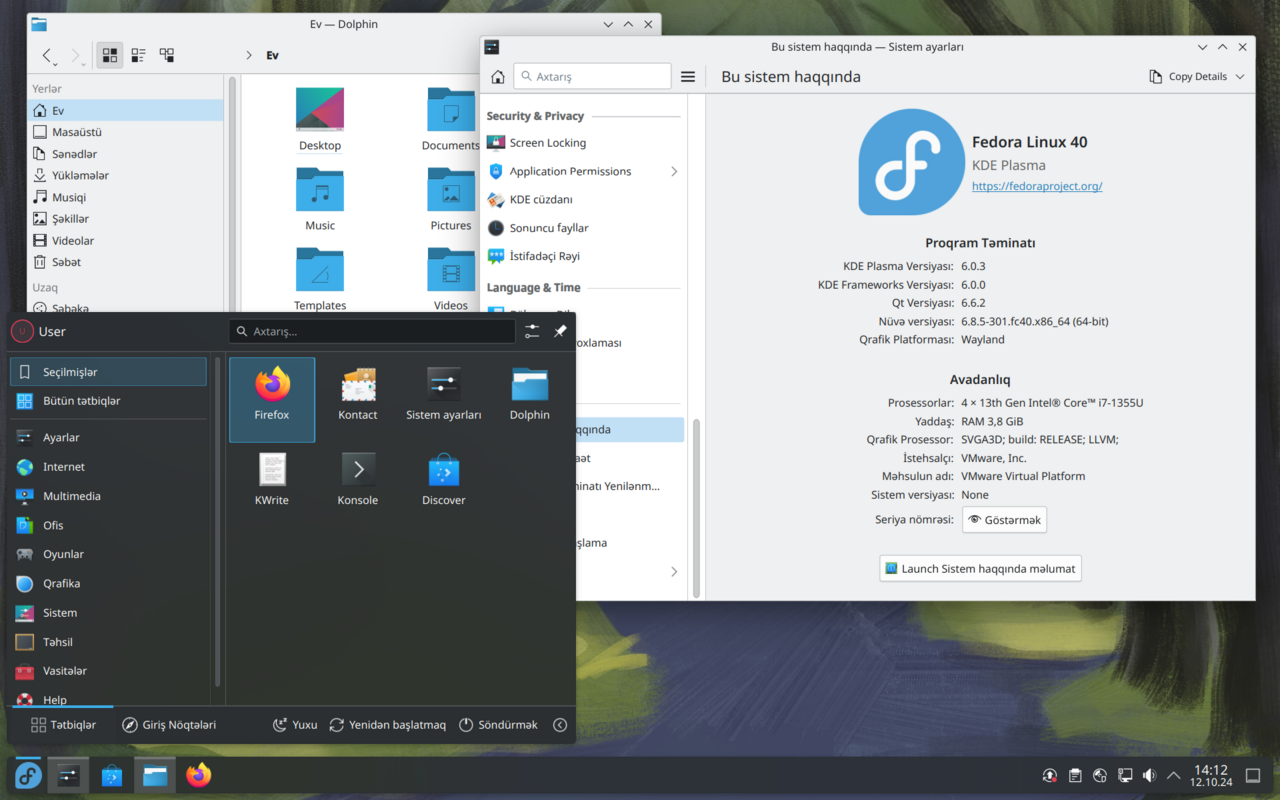Go back in Dolphin navigation
Image resolution: width=1280 pixels, height=800 pixels.
(49, 55)
